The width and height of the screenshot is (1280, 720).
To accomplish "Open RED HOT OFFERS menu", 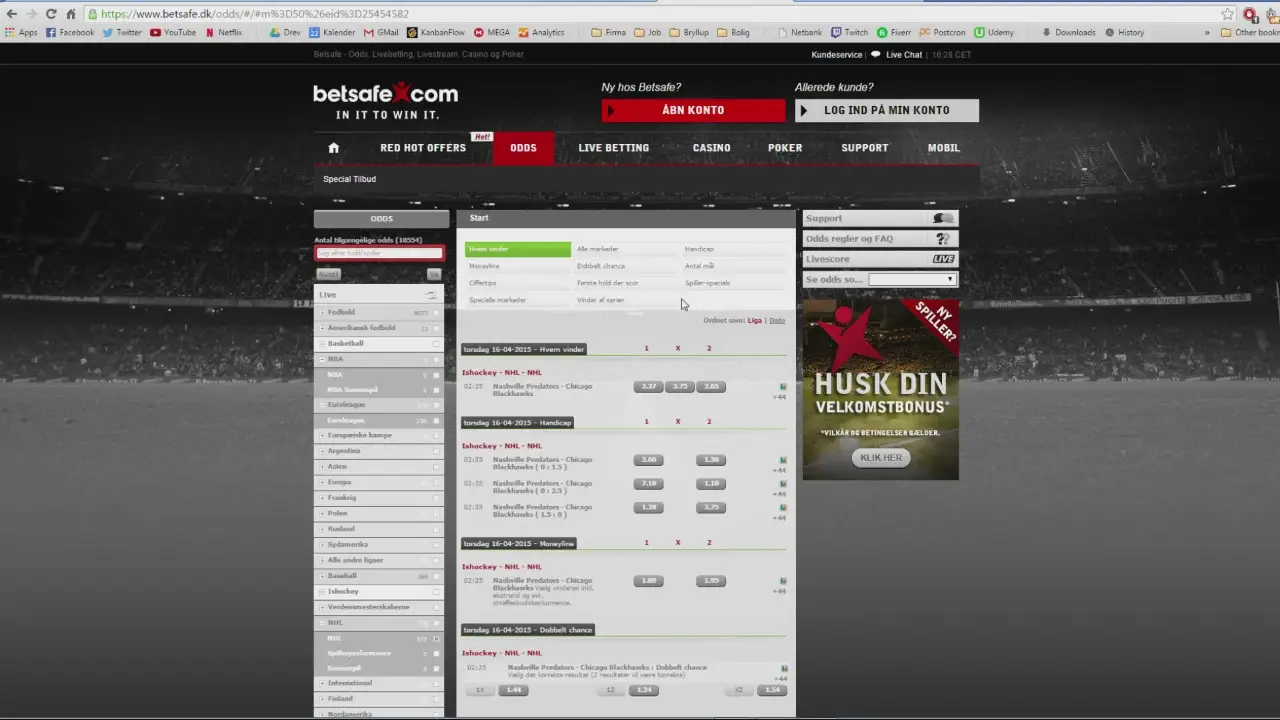I will (423, 148).
